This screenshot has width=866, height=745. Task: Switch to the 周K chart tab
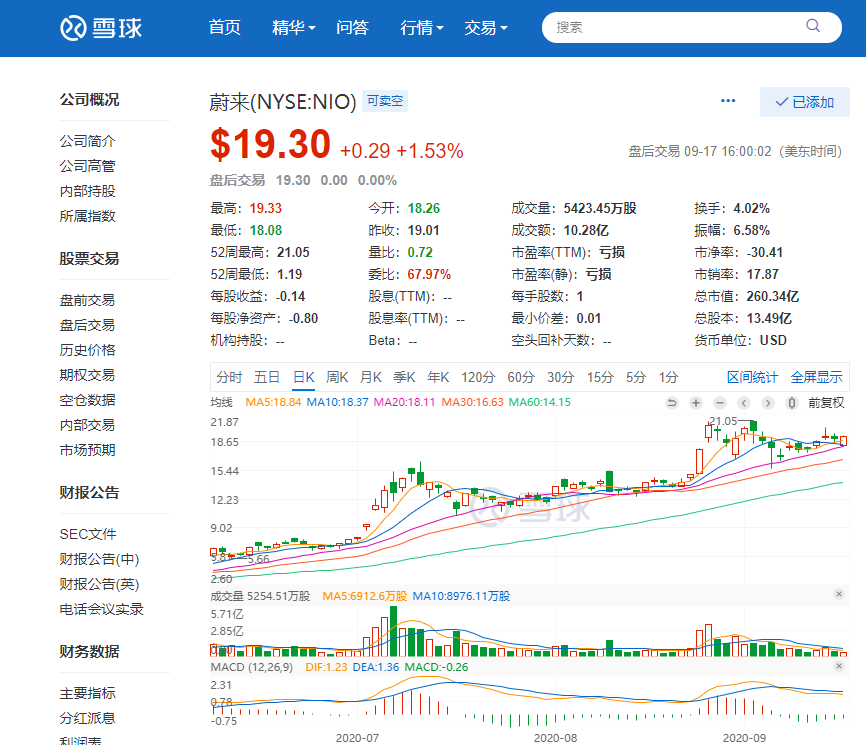337,377
